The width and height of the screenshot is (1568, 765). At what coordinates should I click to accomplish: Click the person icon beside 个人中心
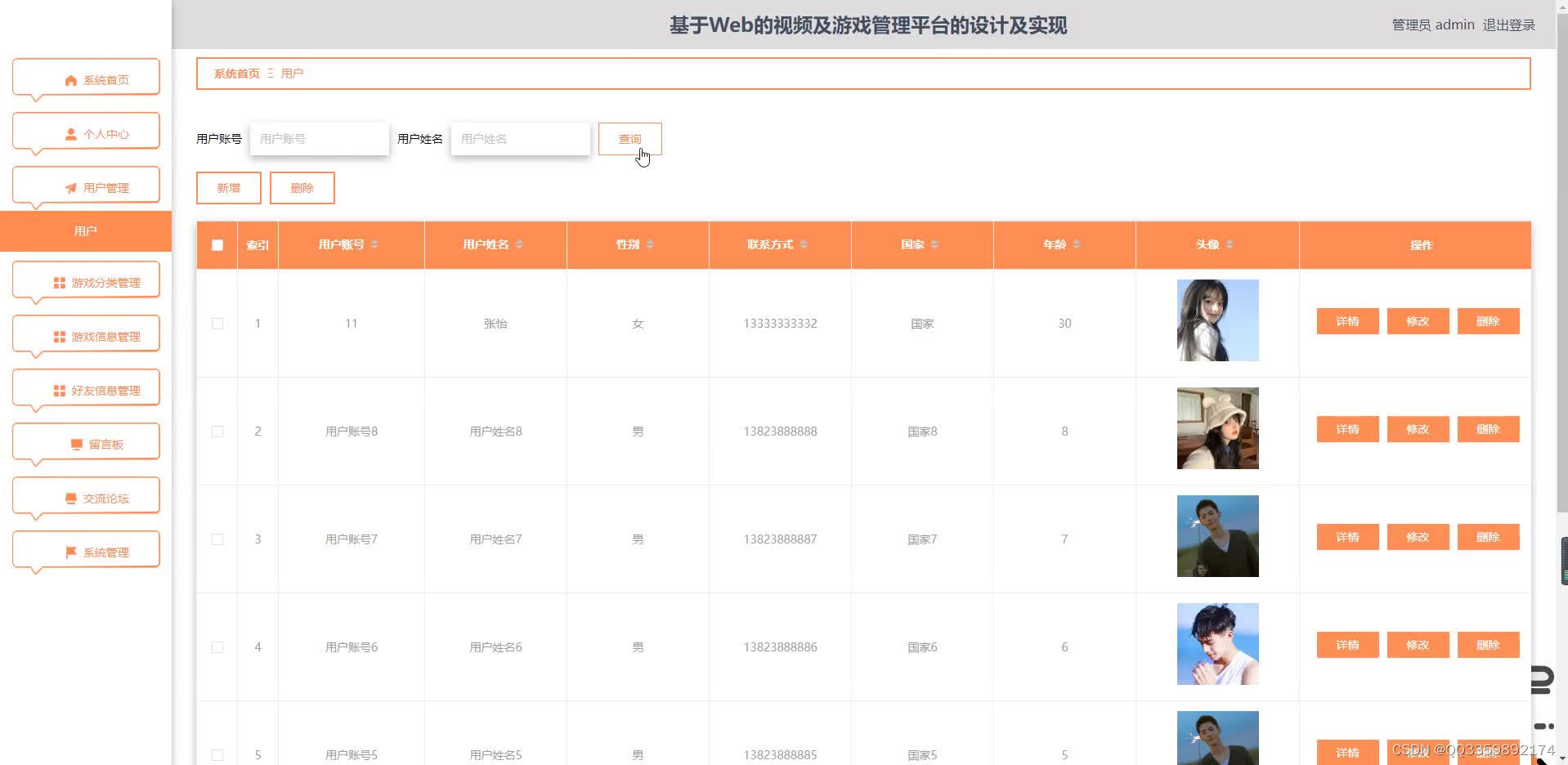click(x=71, y=134)
